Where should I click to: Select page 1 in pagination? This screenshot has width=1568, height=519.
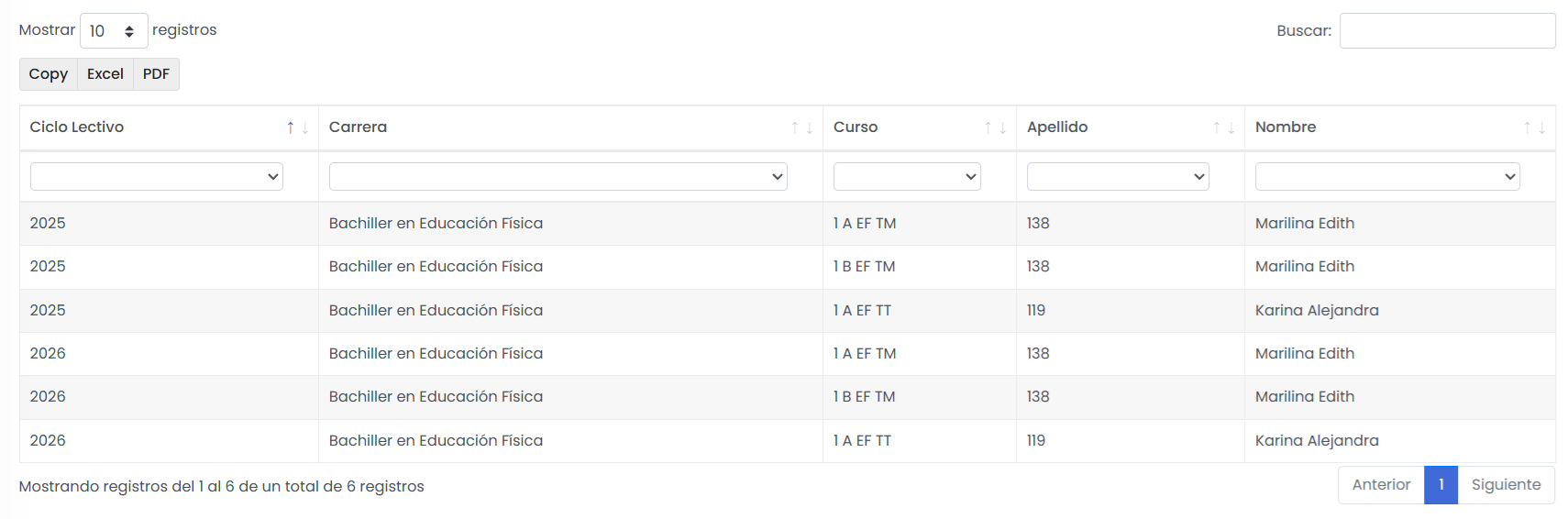coord(1441,485)
